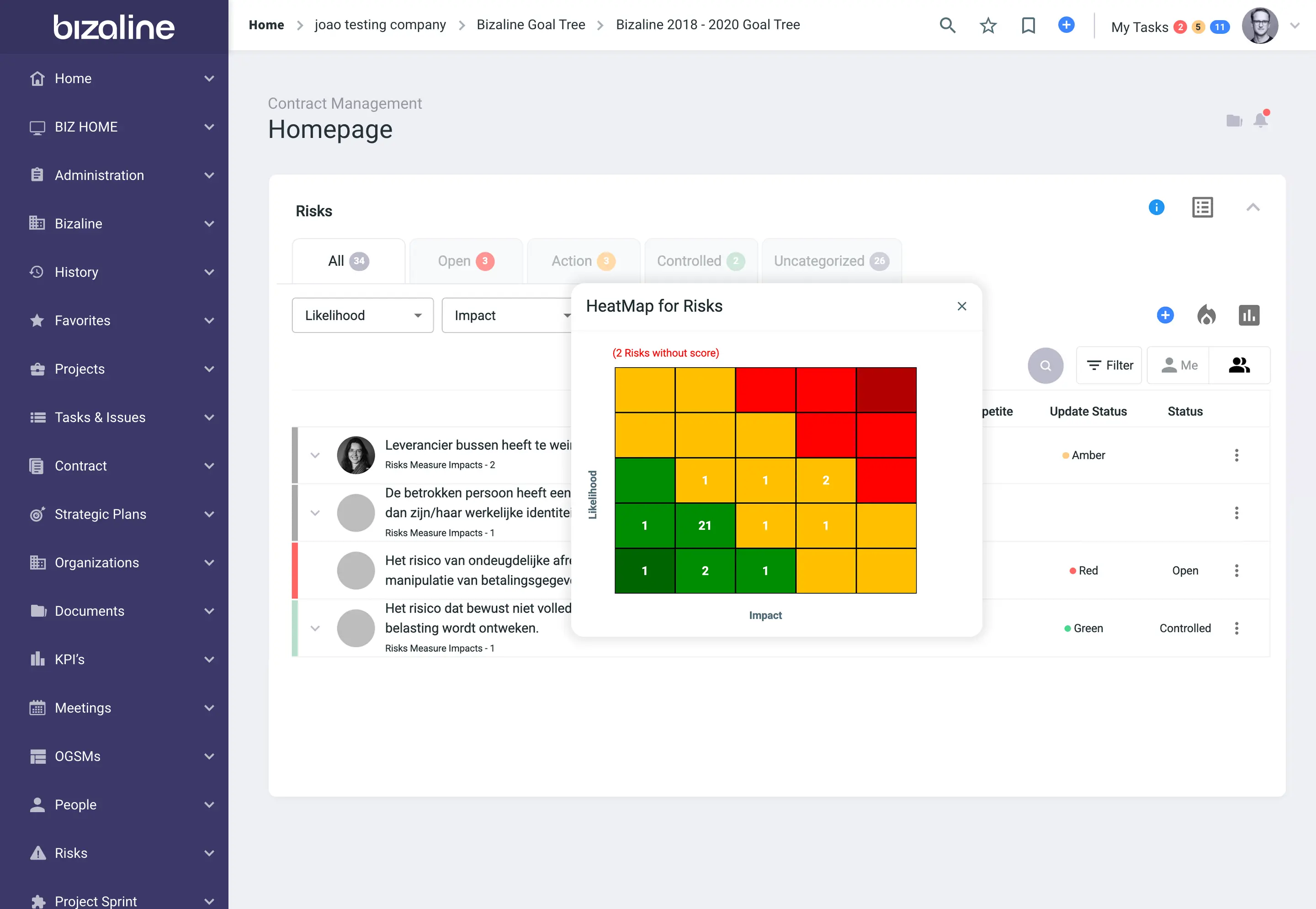Click the Filter button

(1109, 365)
